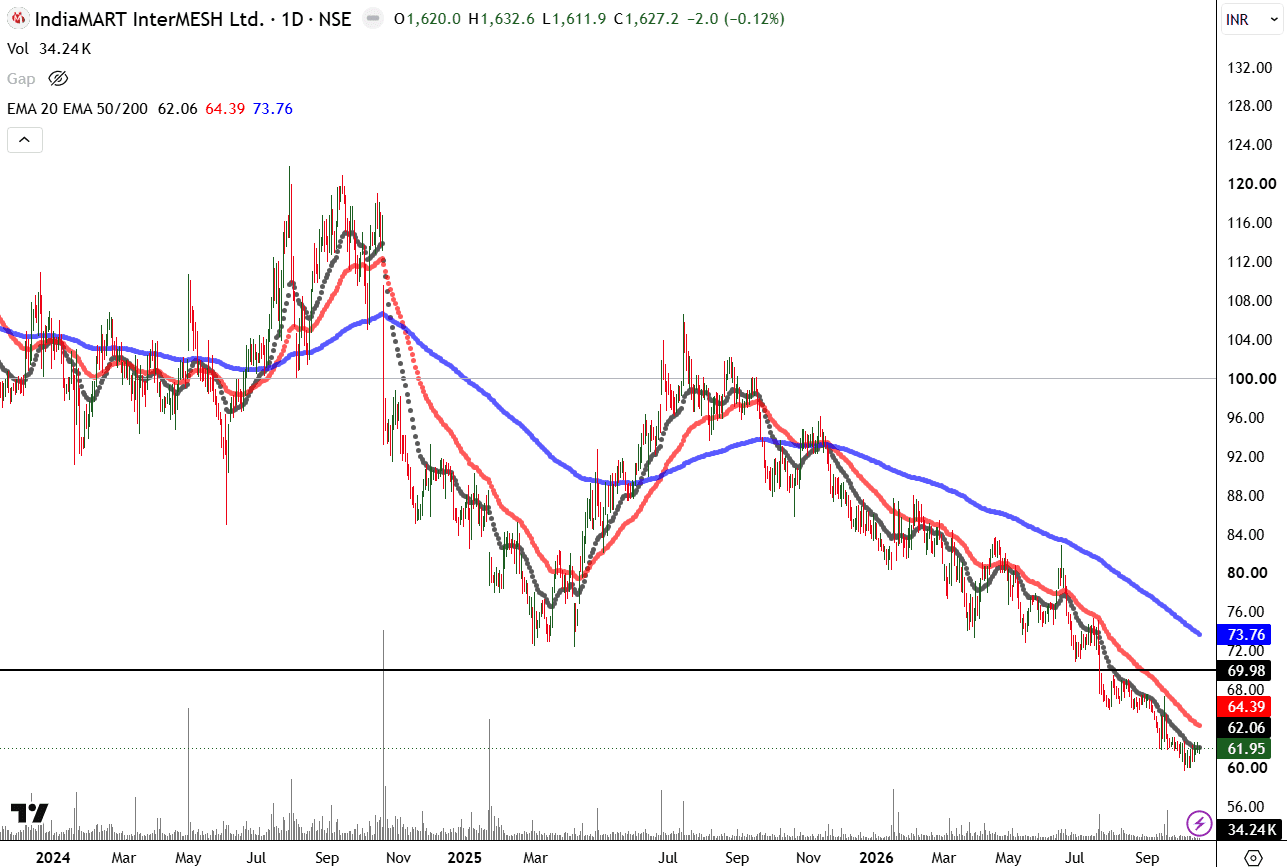Collapse the indicator legend with the chevron button

24,140
